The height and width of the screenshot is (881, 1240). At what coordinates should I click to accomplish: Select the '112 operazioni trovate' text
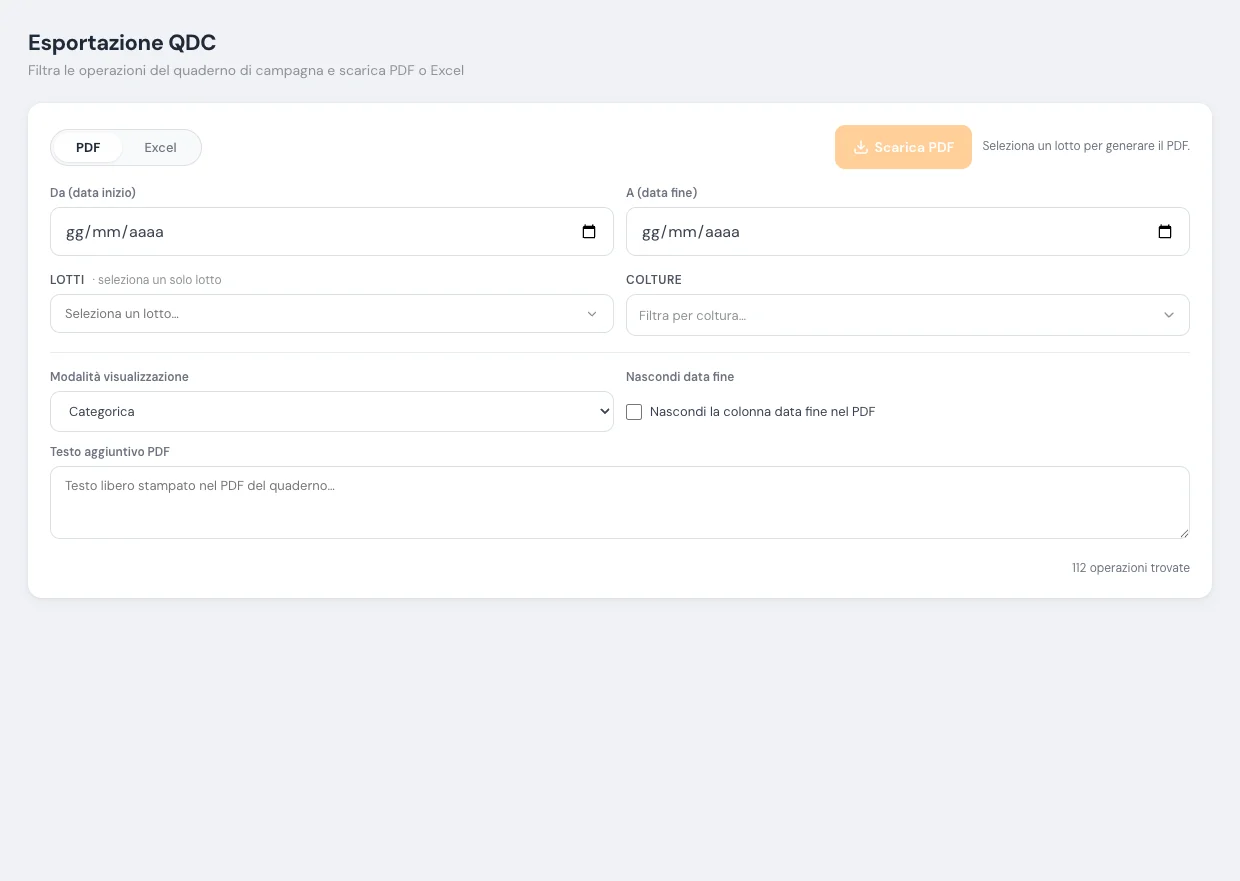tap(1131, 568)
